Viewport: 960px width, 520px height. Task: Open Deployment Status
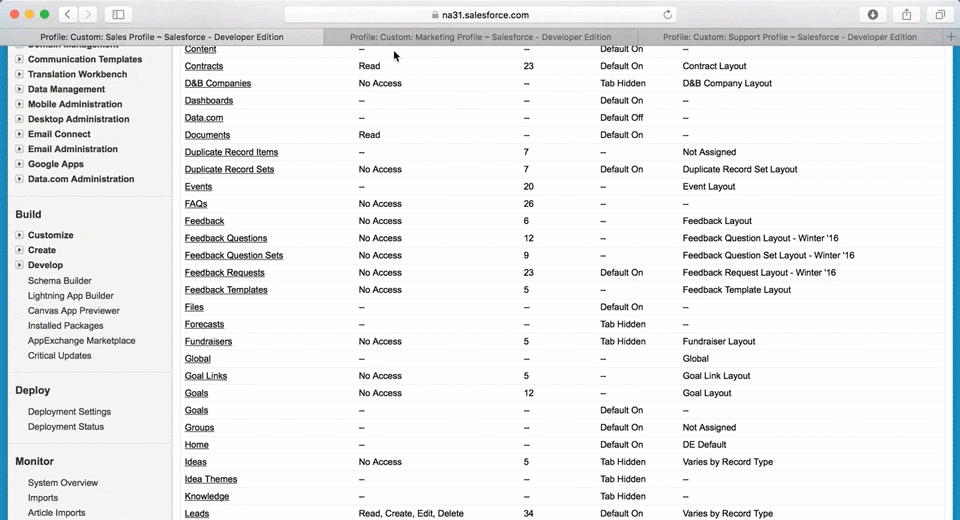pos(66,427)
